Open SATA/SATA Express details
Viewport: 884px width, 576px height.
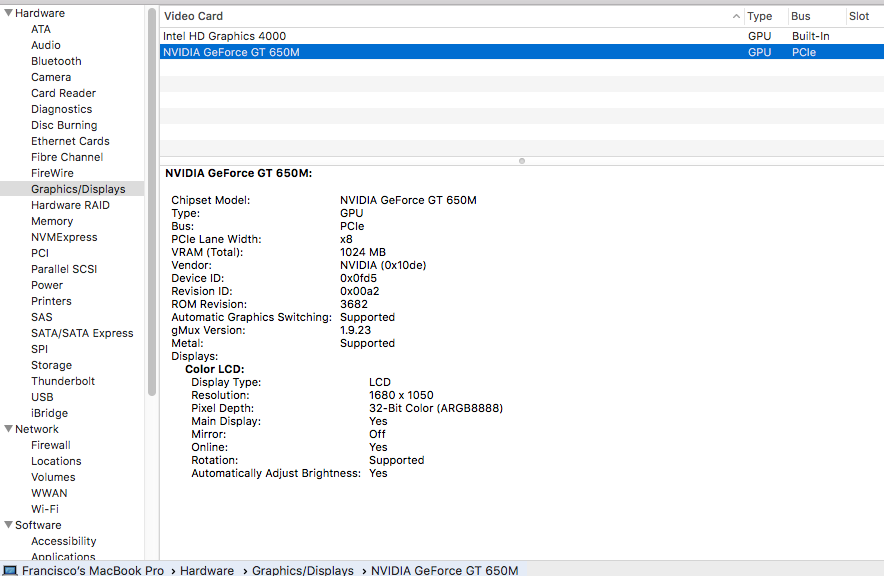click(82, 333)
